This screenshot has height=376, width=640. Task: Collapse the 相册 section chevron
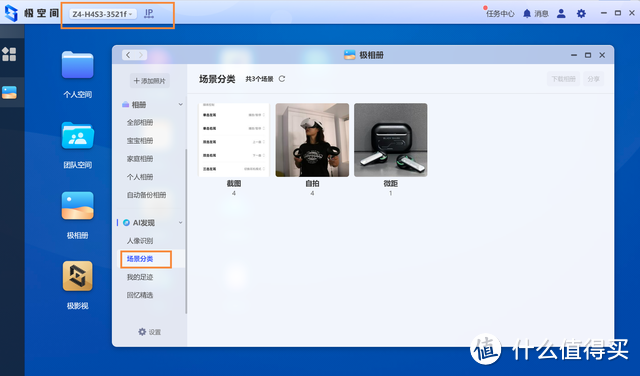click(180, 105)
